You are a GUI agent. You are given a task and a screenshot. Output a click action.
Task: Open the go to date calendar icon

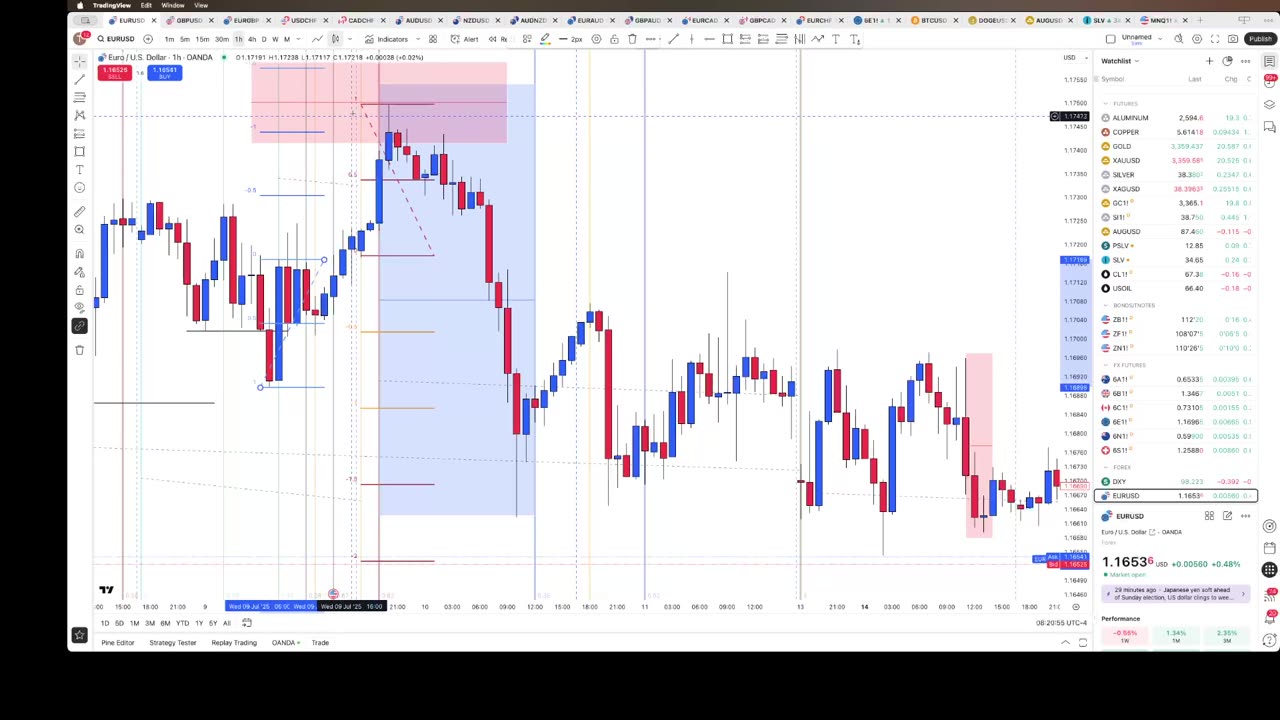pos(246,623)
